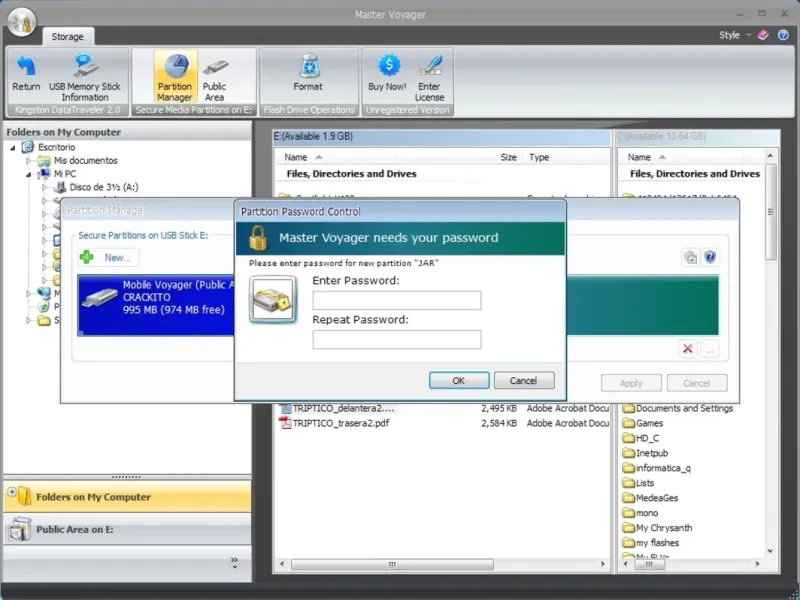Click the greyed Cancel button in Partition Manager
This screenshot has height=600, width=800.
click(x=696, y=383)
